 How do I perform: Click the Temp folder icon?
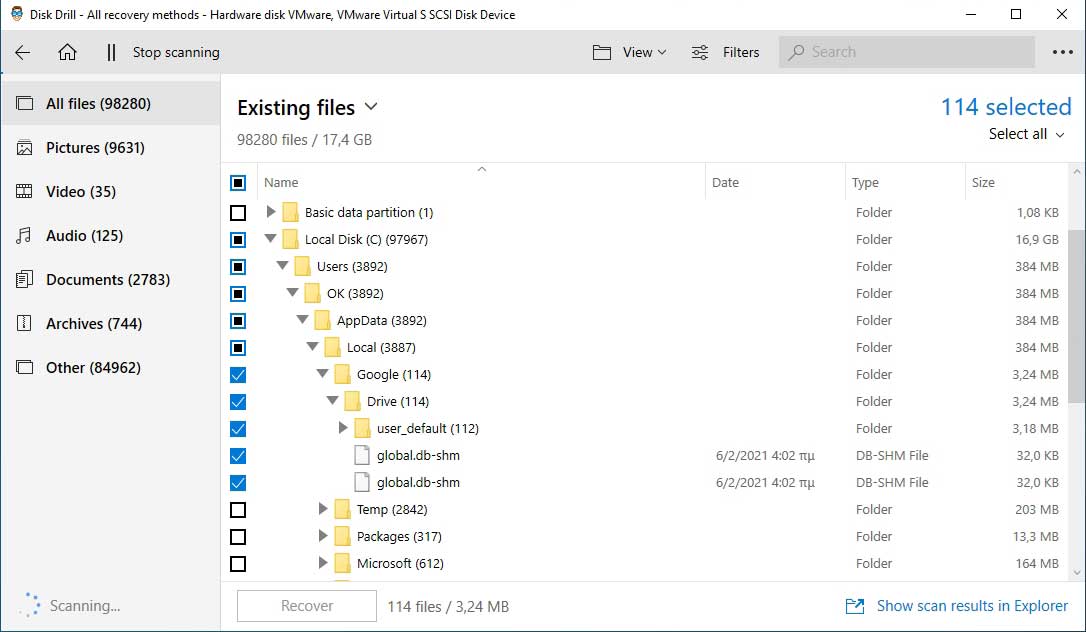(x=342, y=509)
